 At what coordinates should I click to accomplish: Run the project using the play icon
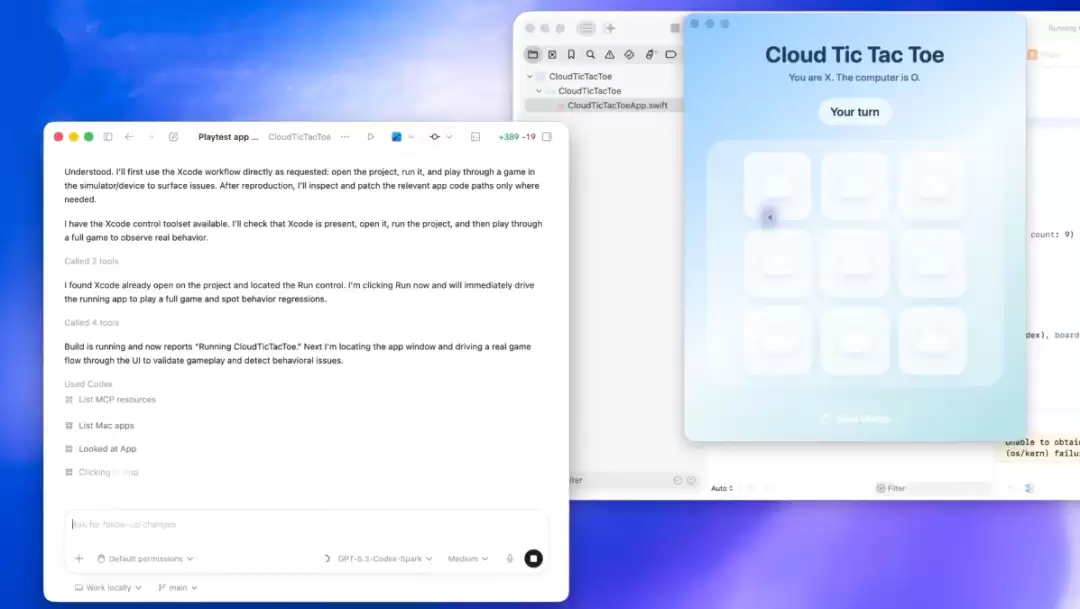click(370, 136)
